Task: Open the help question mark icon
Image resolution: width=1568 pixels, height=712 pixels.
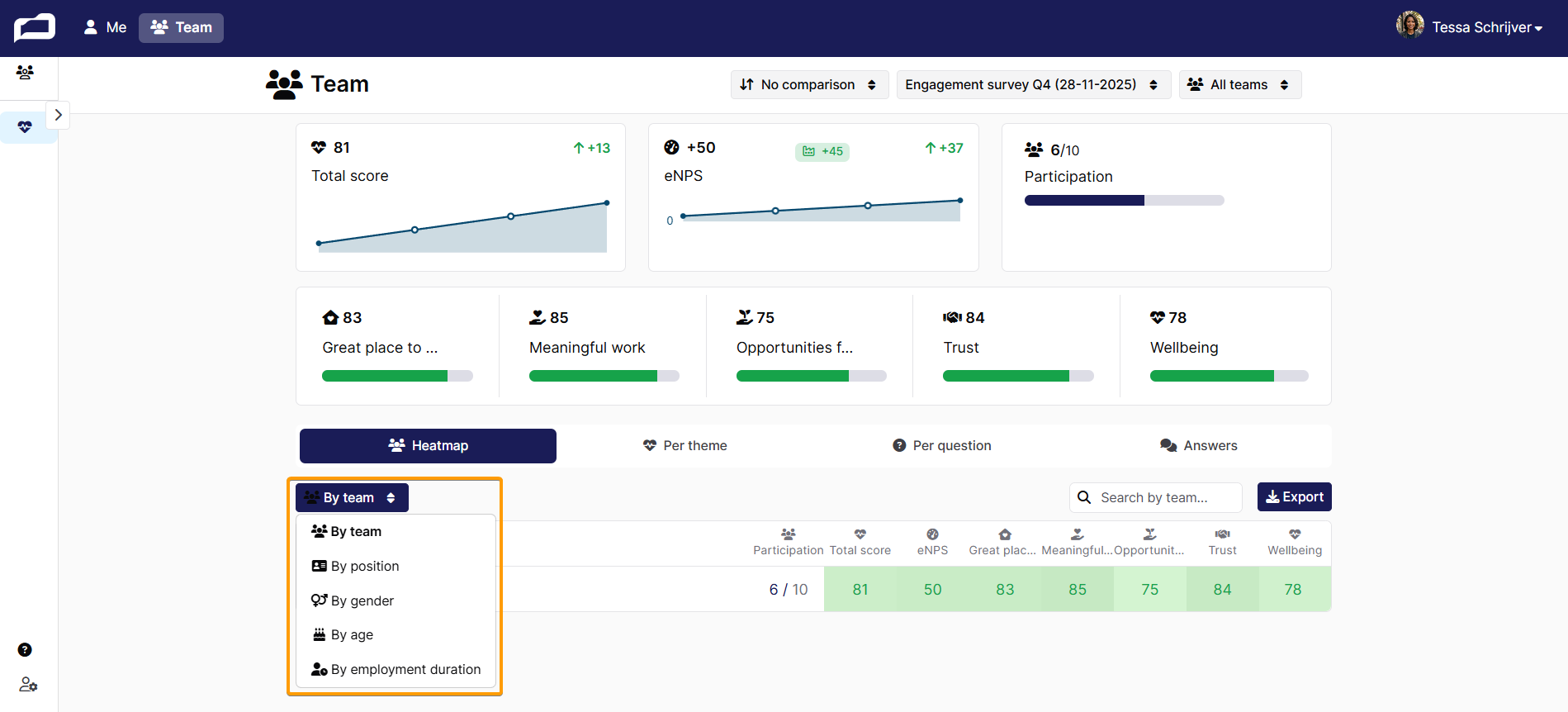Action: pyautogui.click(x=26, y=650)
